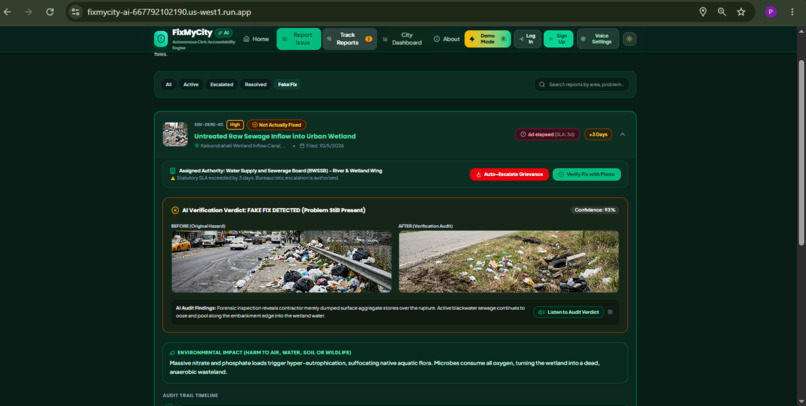Image resolution: width=806 pixels, height=406 pixels.
Task: Click the Assigned Authority clipboard icon
Action: point(173,171)
